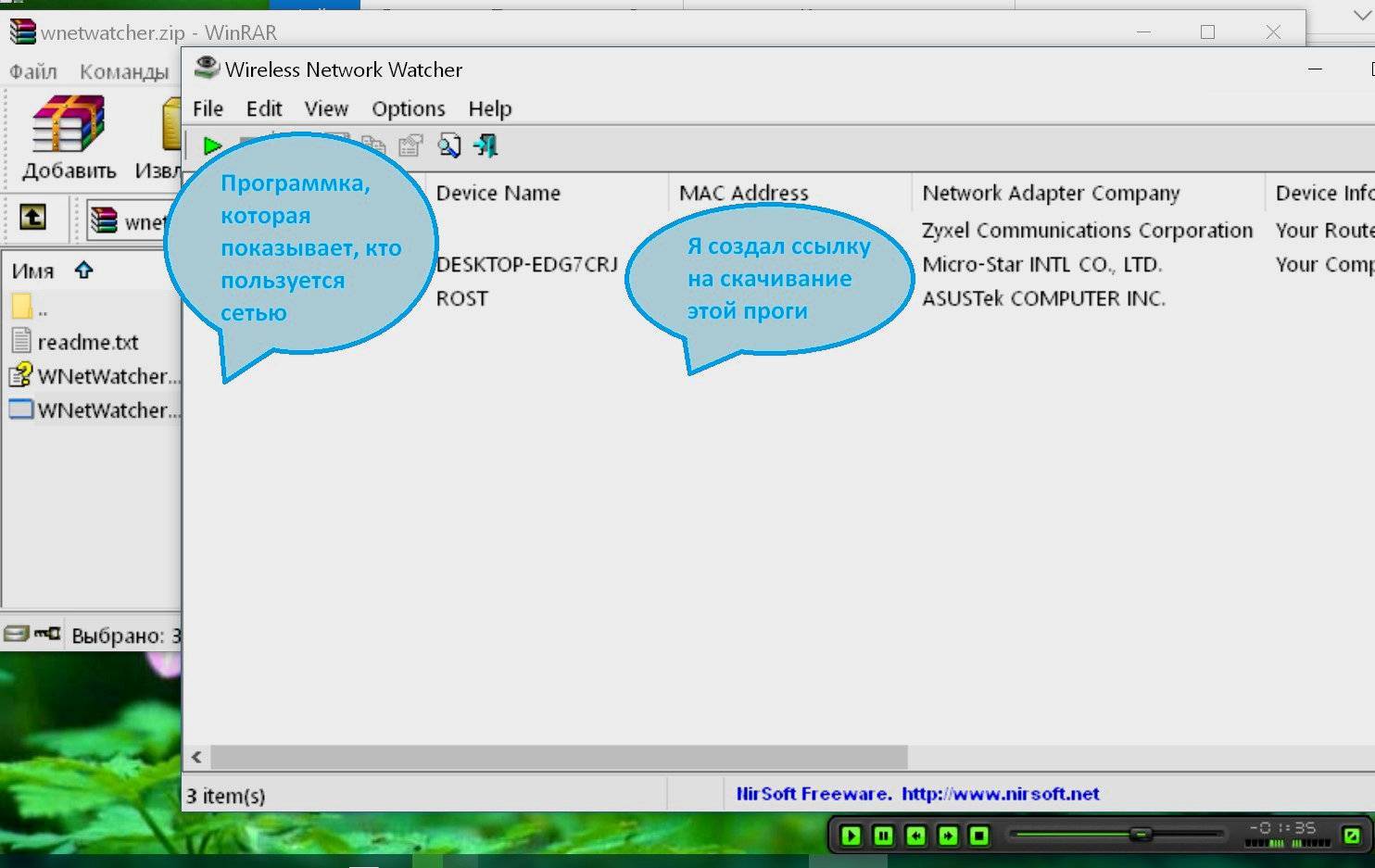Sort by Device Information column header

pos(1320,193)
